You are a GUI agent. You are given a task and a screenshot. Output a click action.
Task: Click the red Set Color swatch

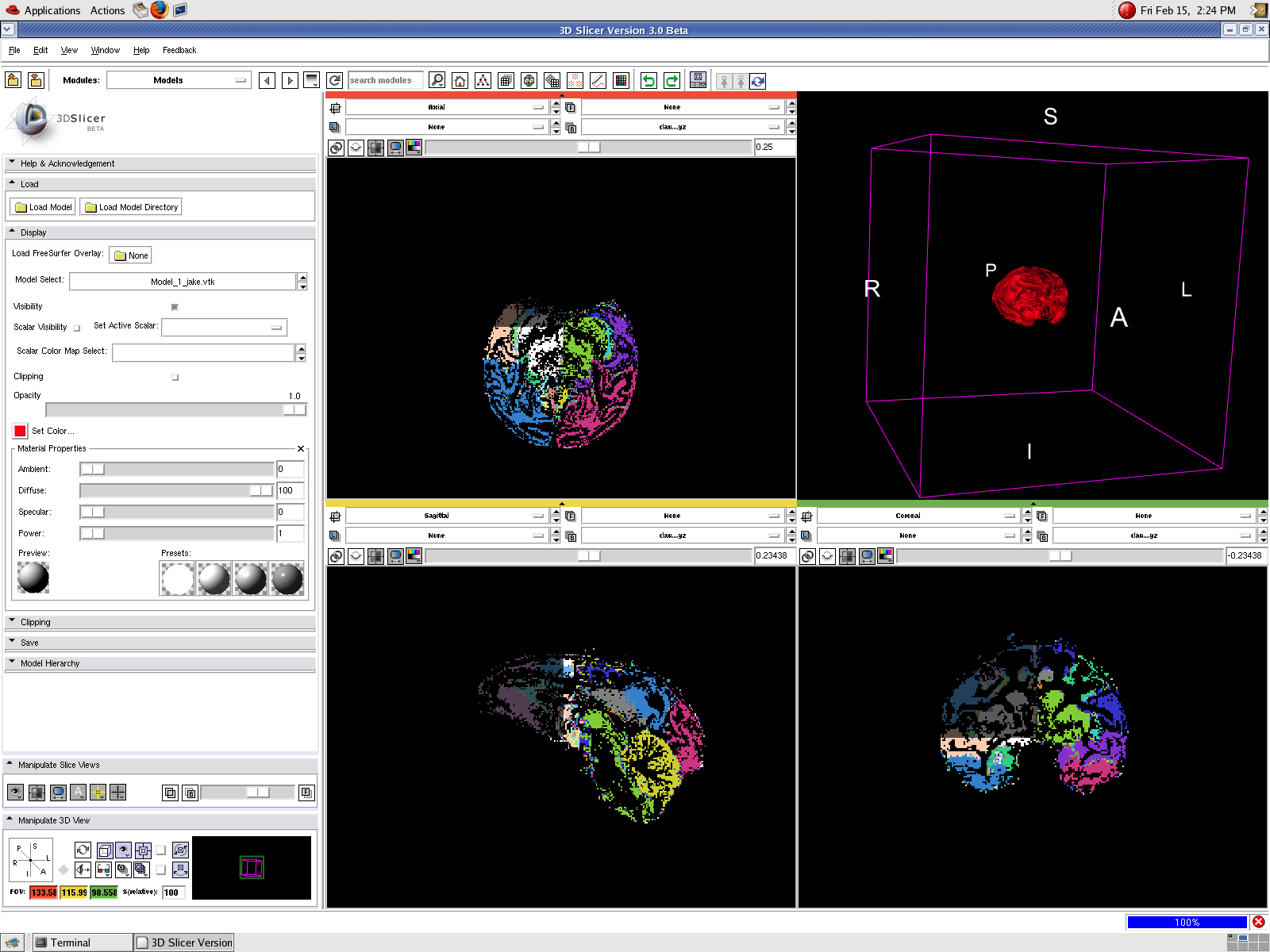pyautogui.click(x=21, y=431)
